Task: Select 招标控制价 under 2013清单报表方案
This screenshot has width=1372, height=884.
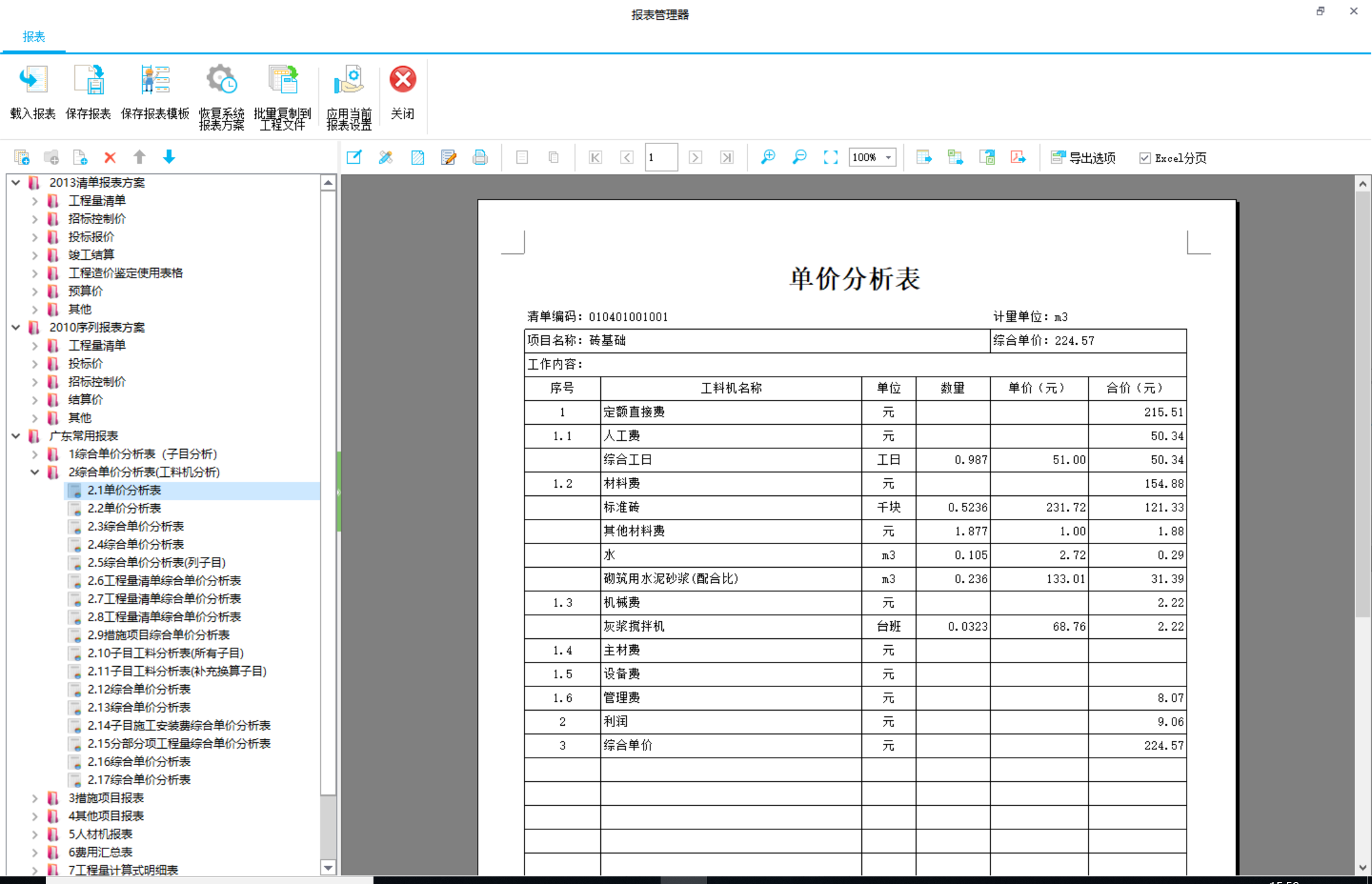Action: (97, 218)
